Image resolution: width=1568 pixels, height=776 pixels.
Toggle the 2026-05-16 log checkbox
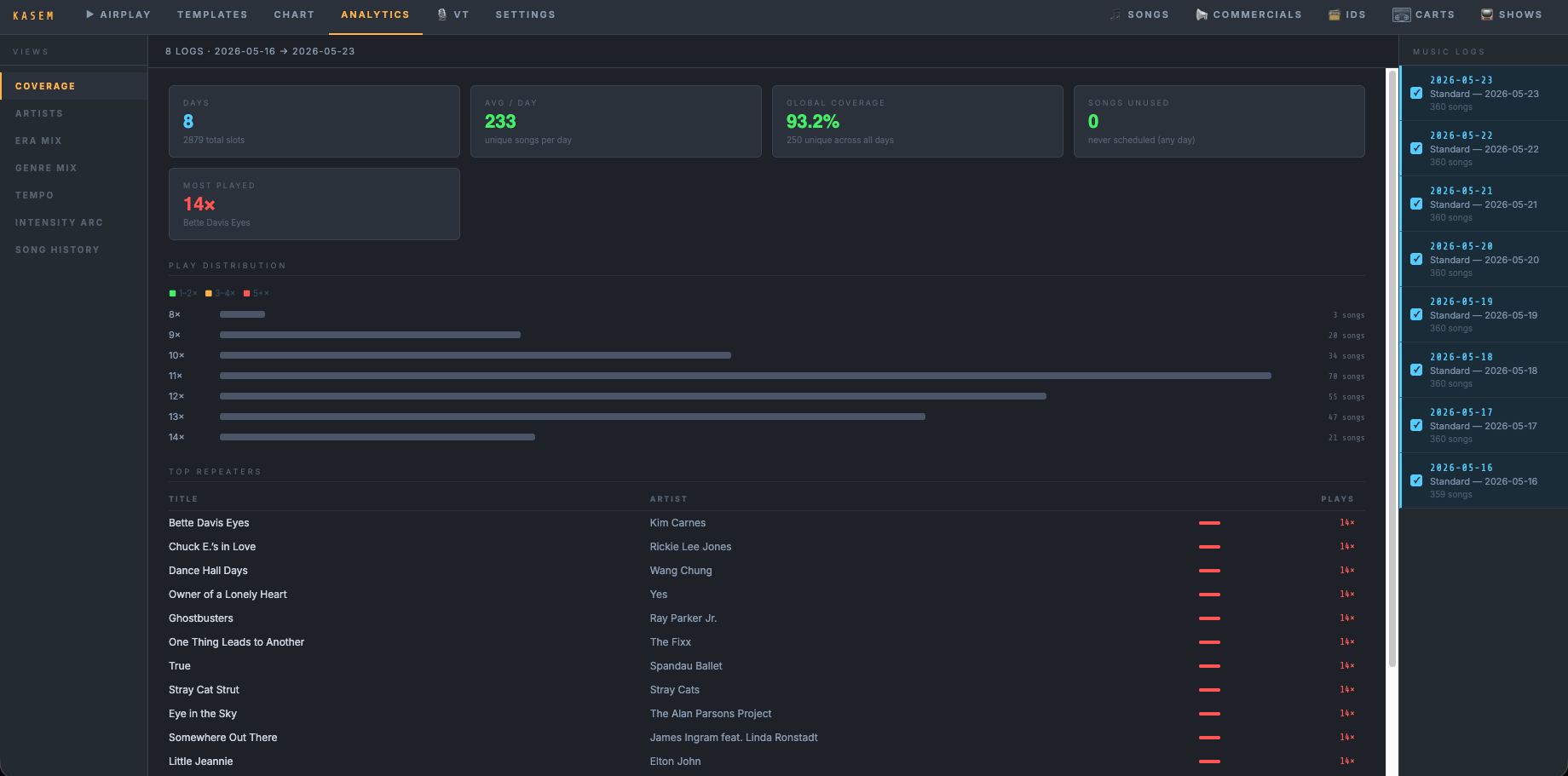click(1416, 480)
